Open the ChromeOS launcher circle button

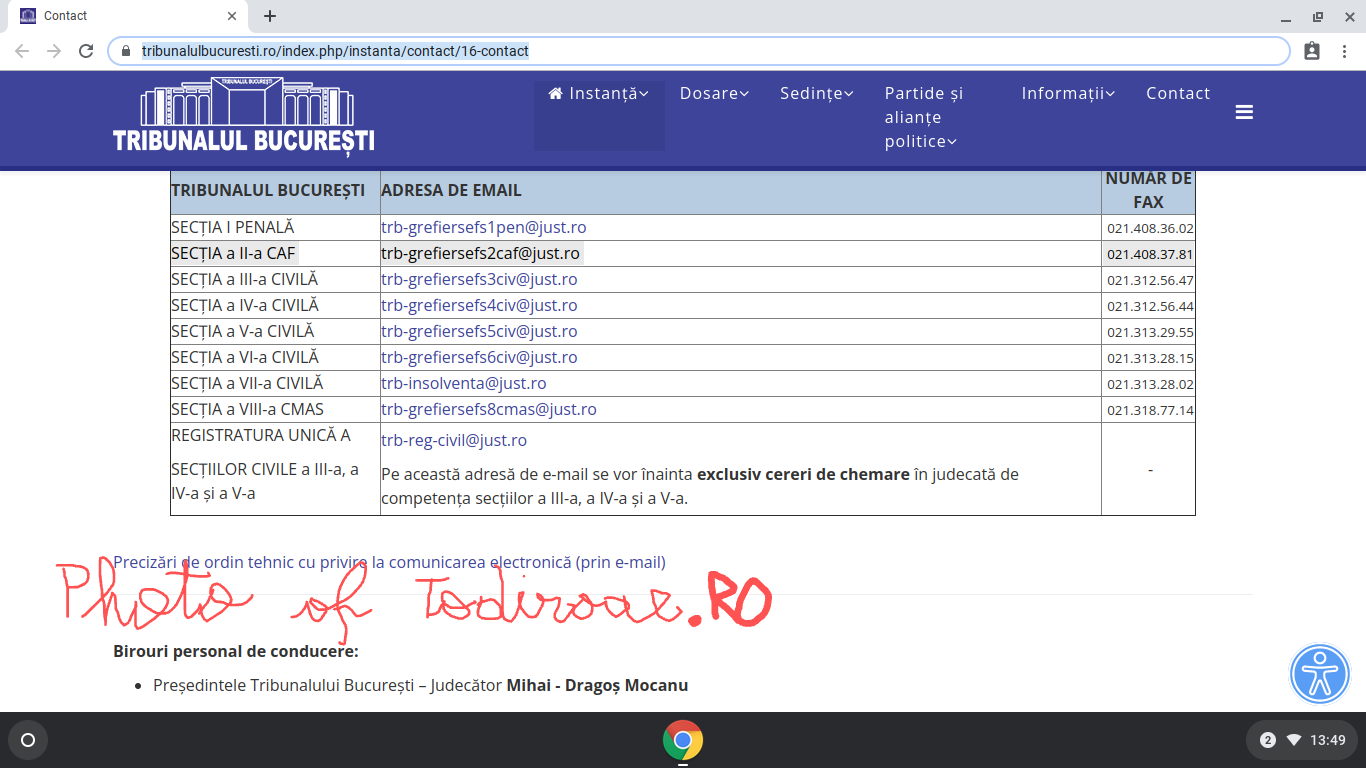click(x=28, y=740)
